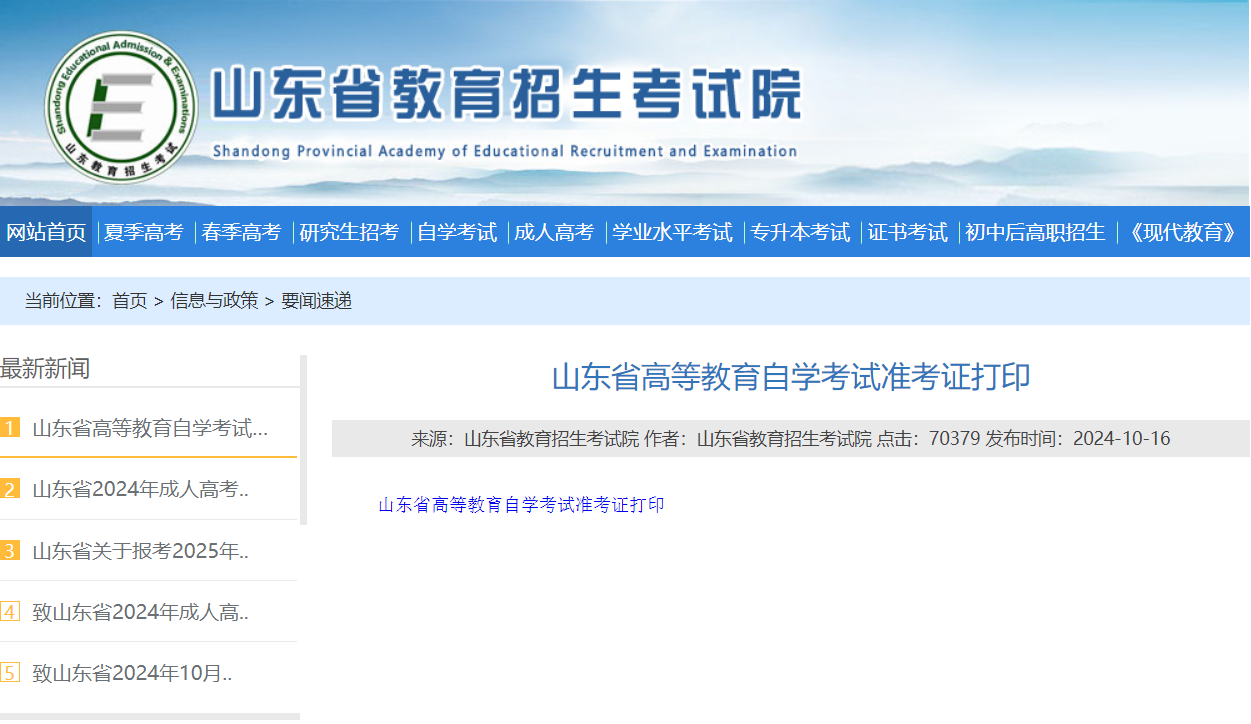Click the article title 山东省高等教育自学考试准考证打印
This screenshot has width=1251, height=724.
click(791, 377)
